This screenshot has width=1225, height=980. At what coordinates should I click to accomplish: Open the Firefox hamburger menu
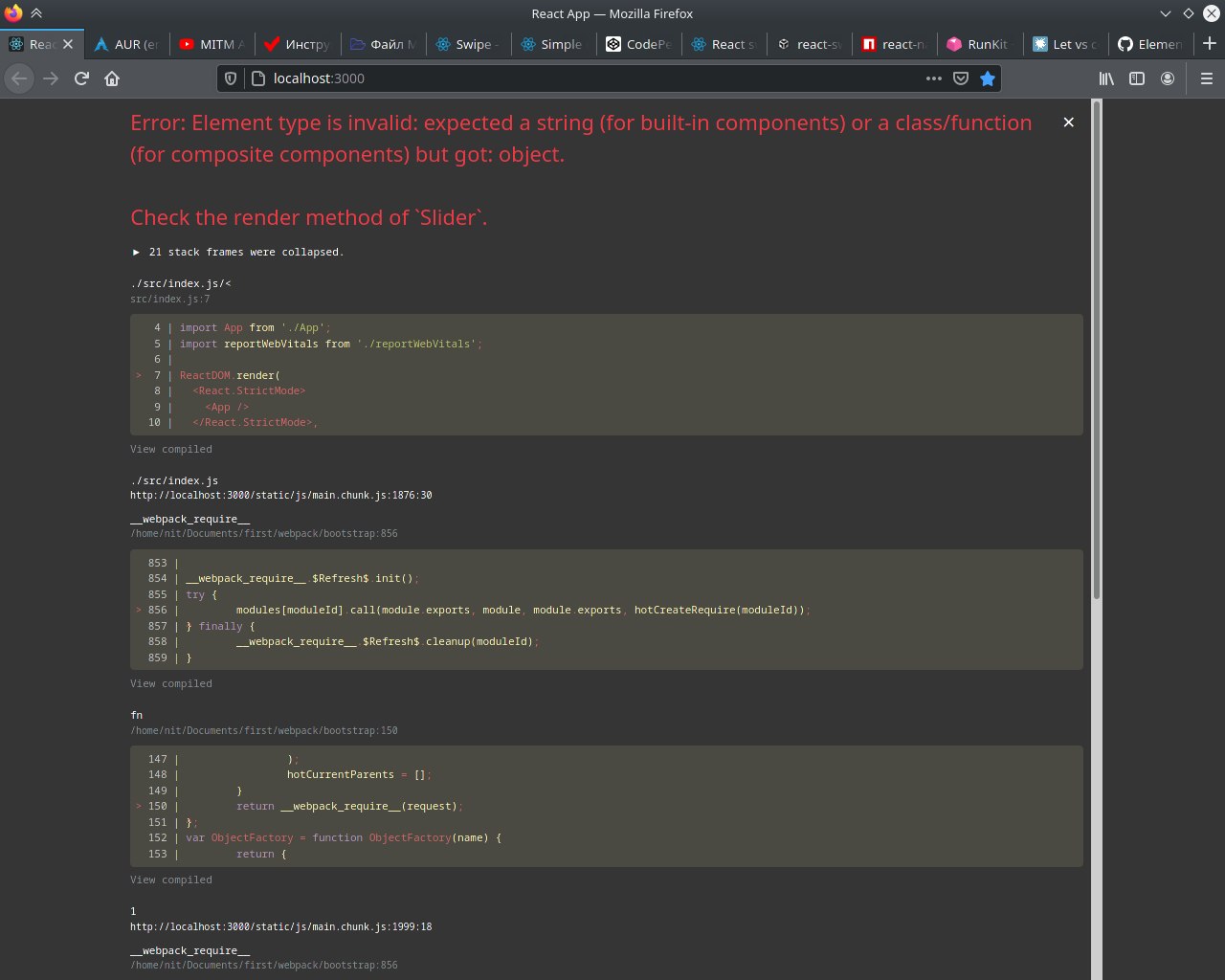1206,78
